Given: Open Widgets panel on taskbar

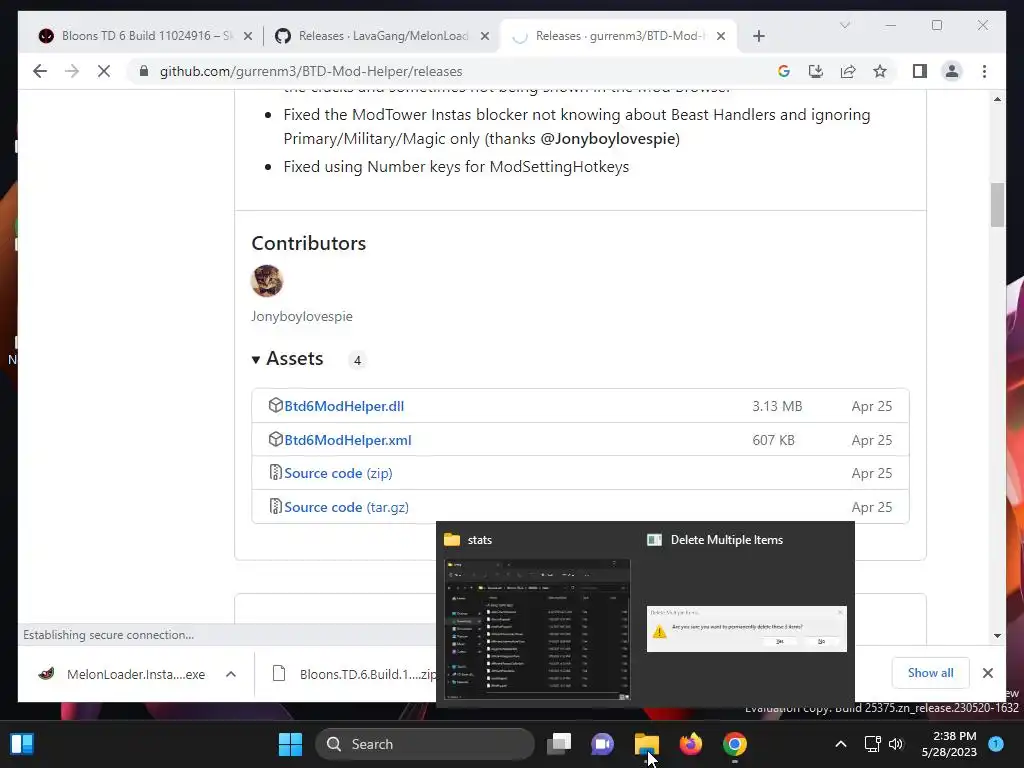Looking at the screenshot, I should pos(22,744).
